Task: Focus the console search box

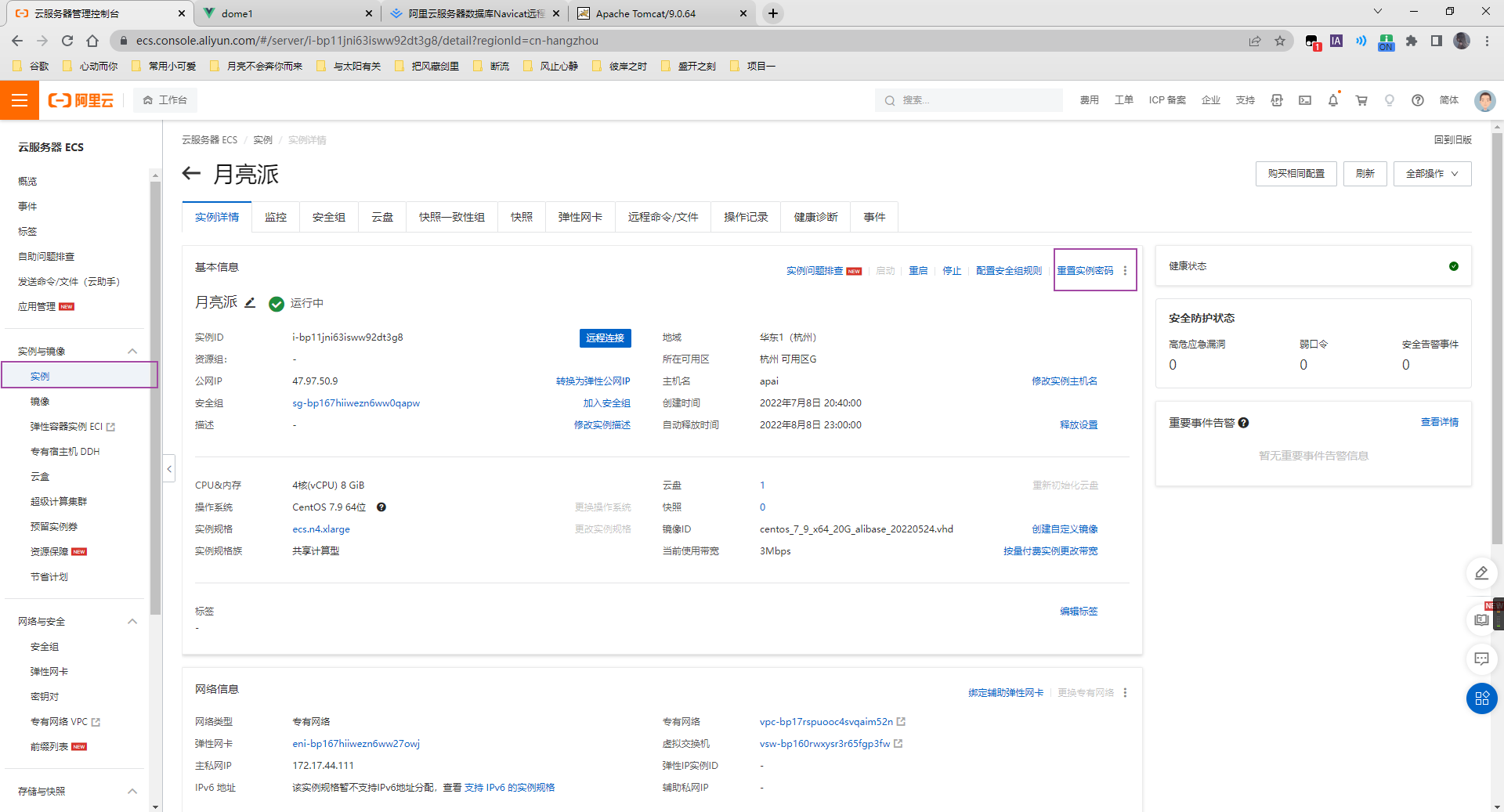Action: click(968, 100)
